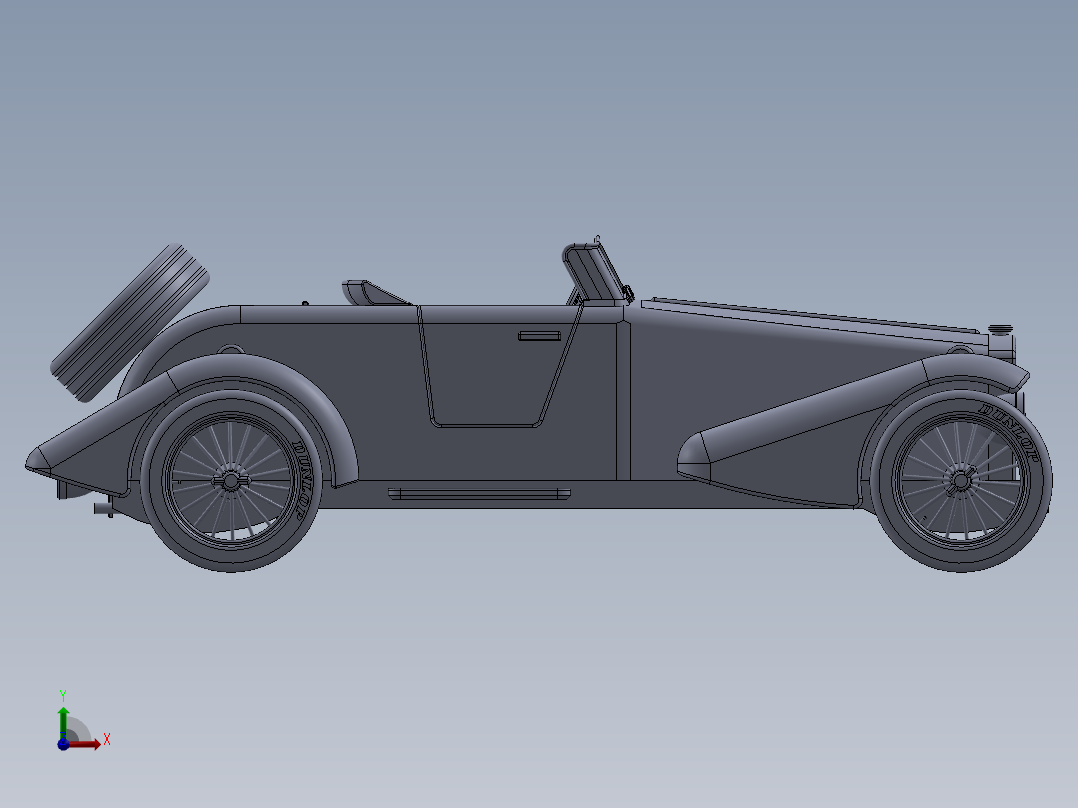This screenshot has width=1078, height=808.
Task: Select the spare tire mounted at the rear
Action: pos(129,323)
